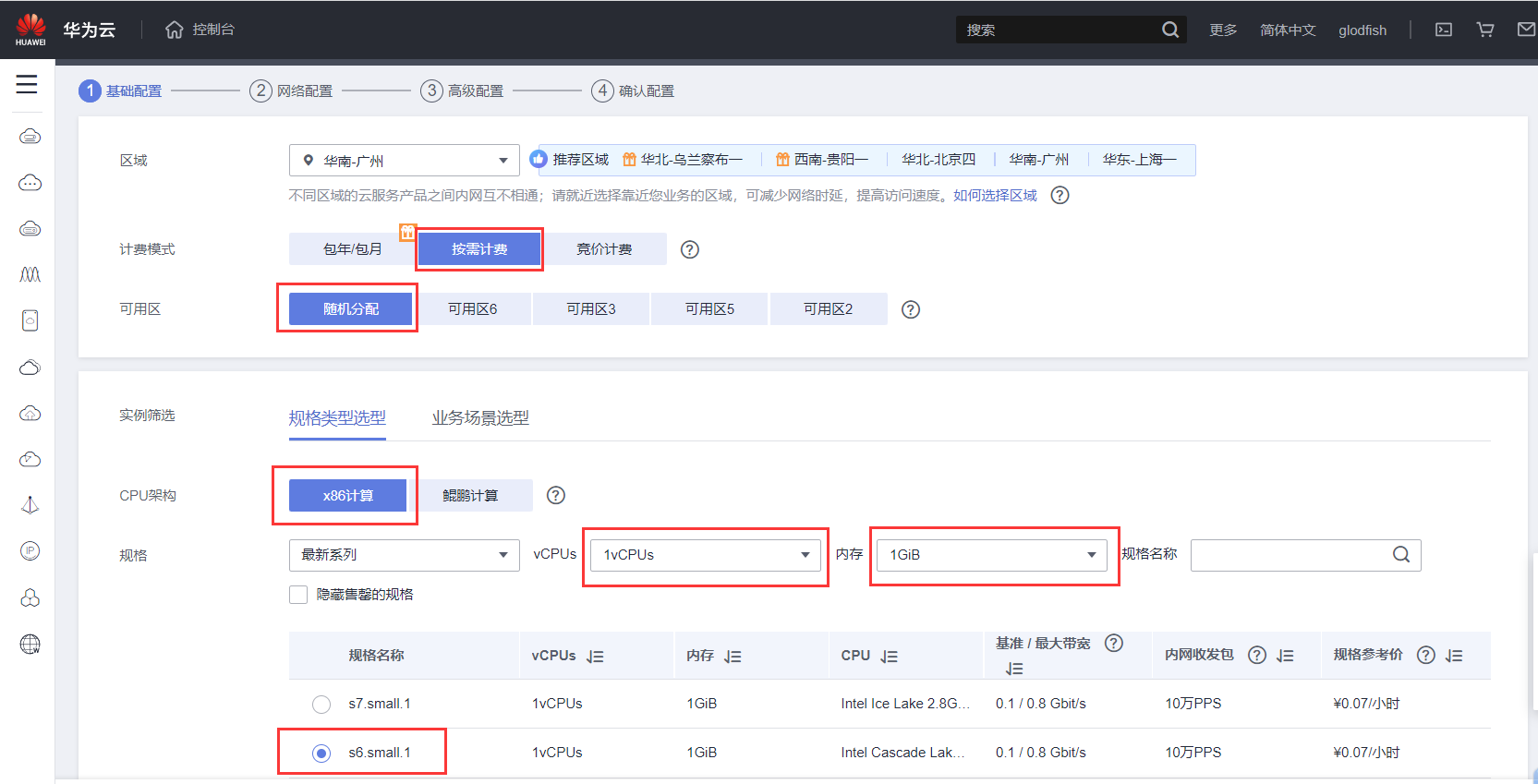This screenshot has height=784, width=1538.
Task: Sort table by vCPUs column
Action: coord(595,657)
